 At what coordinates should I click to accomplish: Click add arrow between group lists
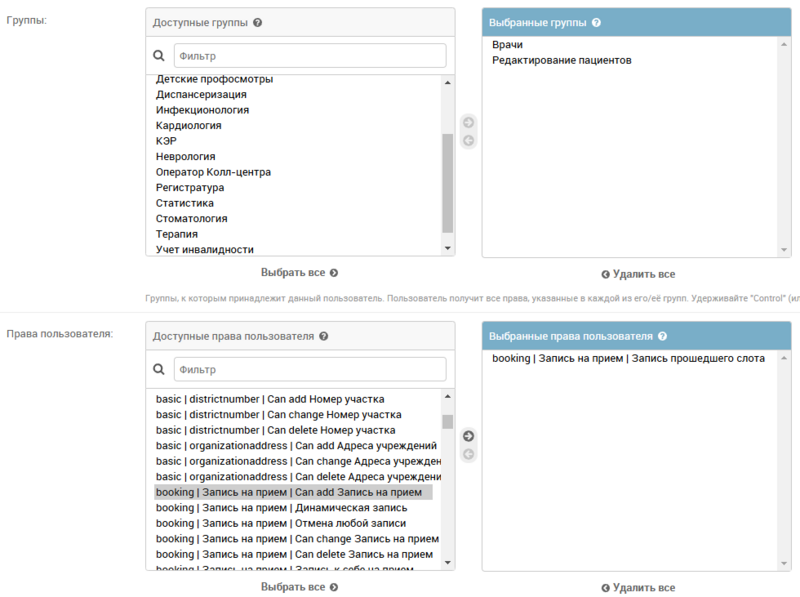coord(468,122)
